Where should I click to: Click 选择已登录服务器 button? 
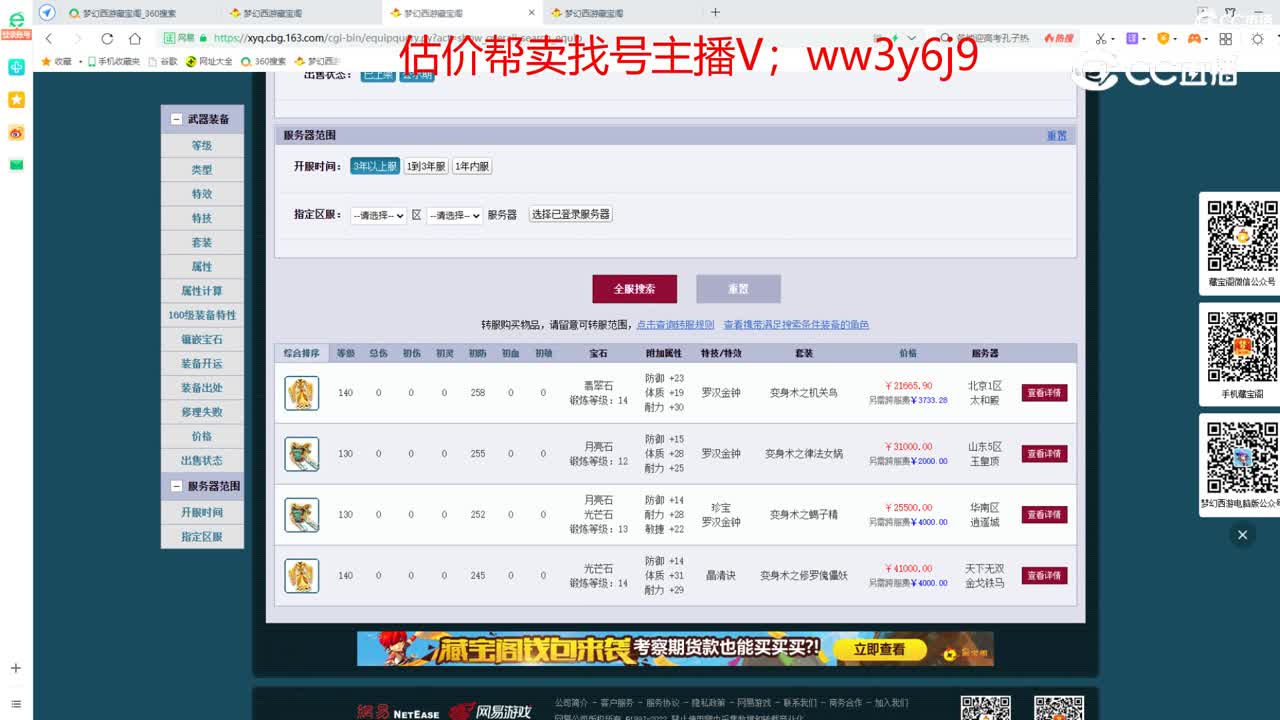[x=570, y=214]
